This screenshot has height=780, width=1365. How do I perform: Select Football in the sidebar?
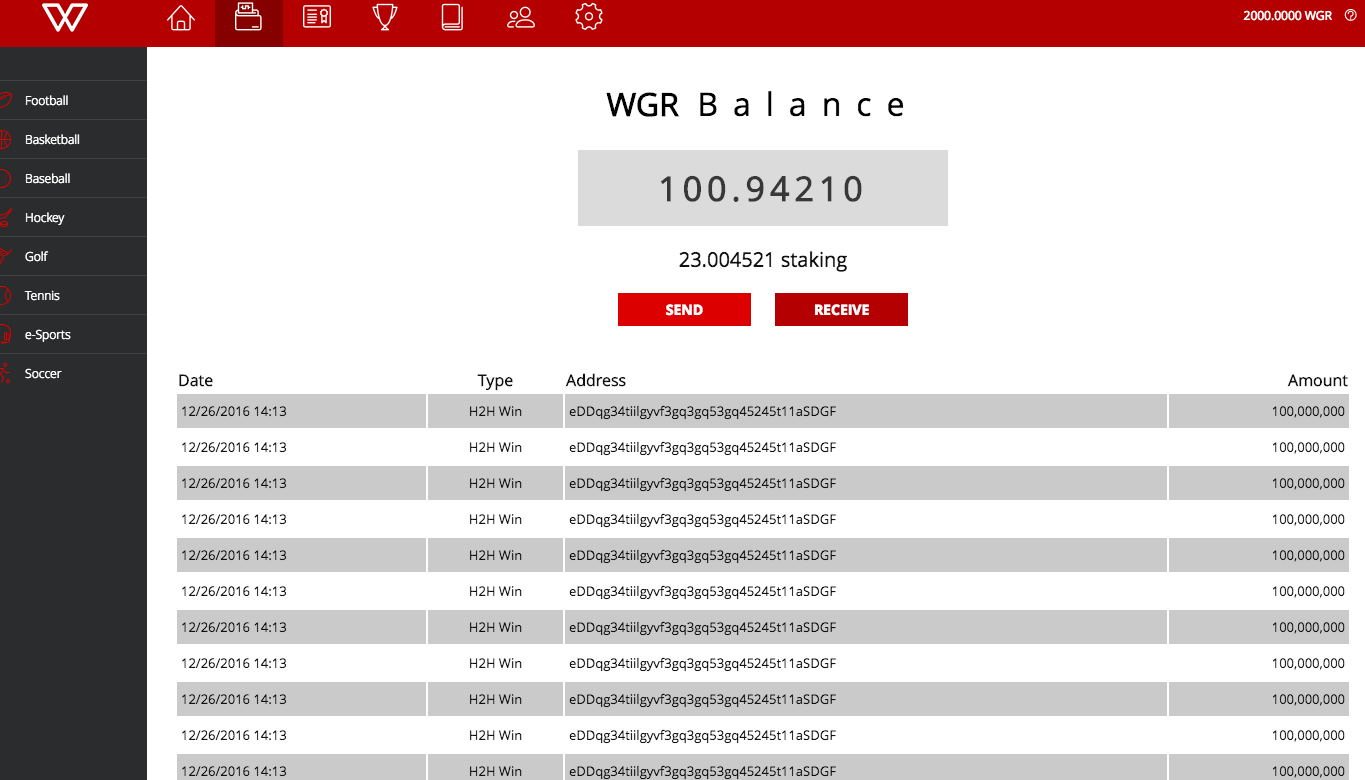tap(73, 100)
